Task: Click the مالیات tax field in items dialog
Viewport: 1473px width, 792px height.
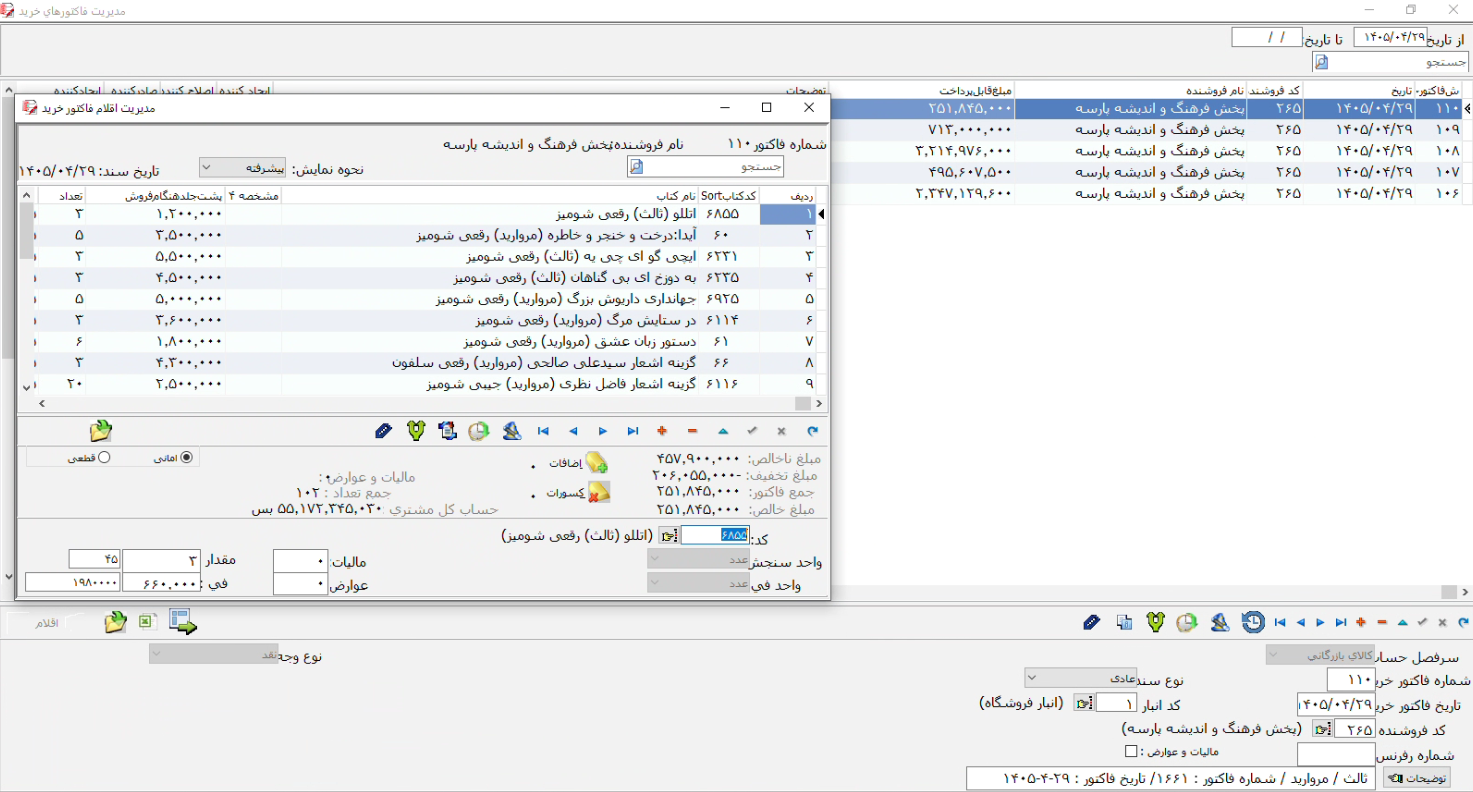Action: click(299, 559)
